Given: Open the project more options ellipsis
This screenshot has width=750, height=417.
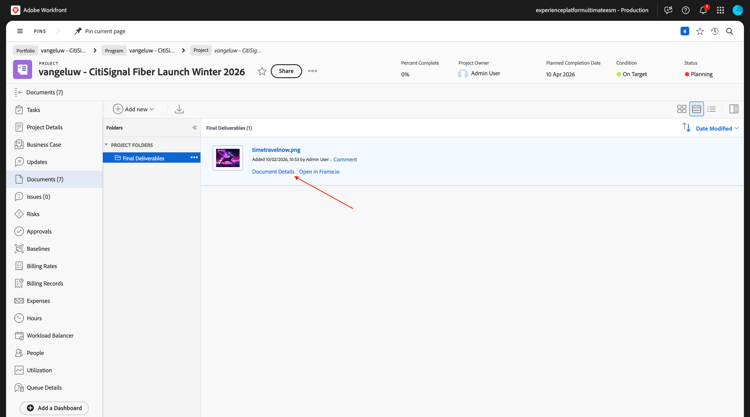Looking at the screenshot, I should (x=312, y=71).
